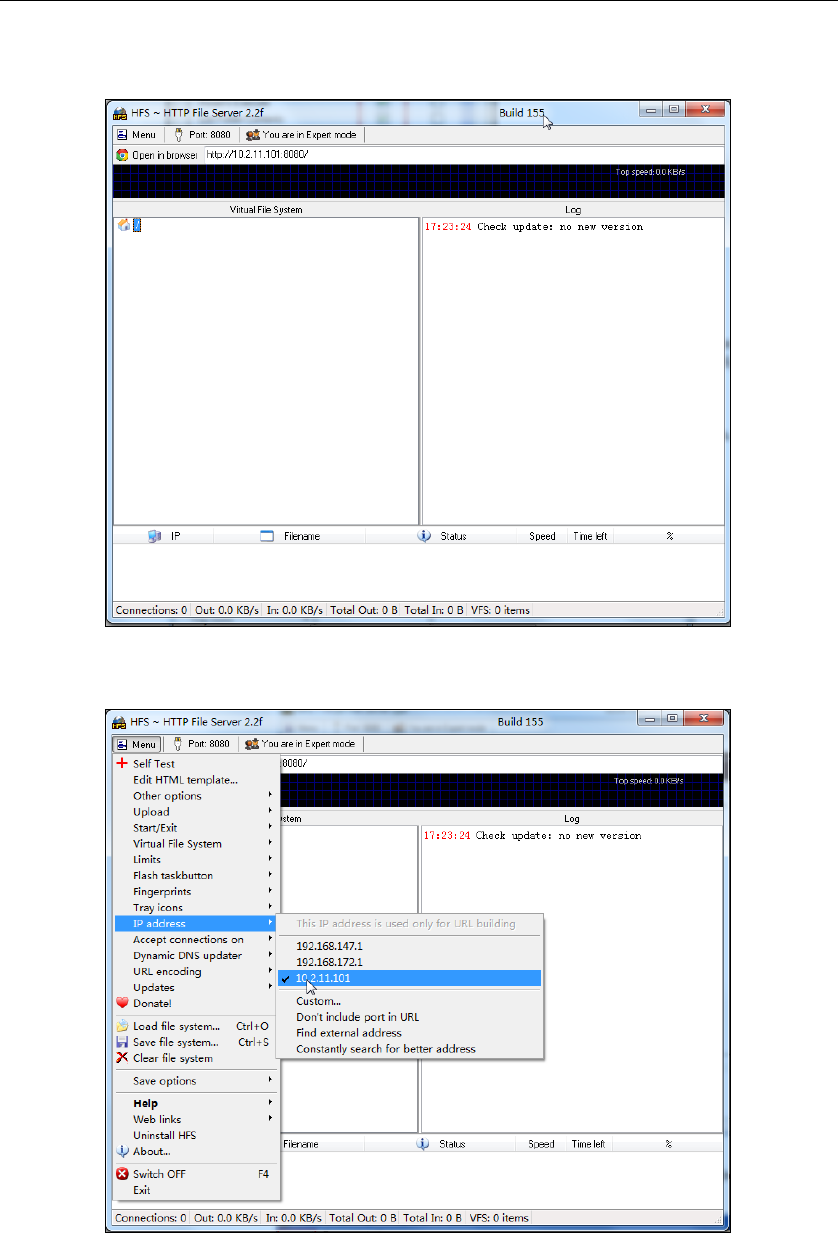Click the checked 10.2.11.101 address entry
Image resolution: width=838 pixels, height=1233 pixels.
pyautogui.click(x=410, y=977)
